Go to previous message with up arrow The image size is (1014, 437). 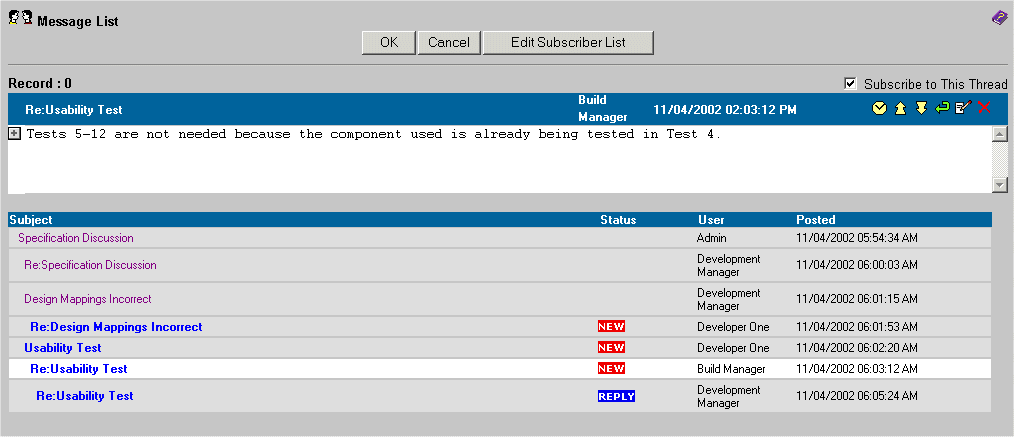point(900,108)
